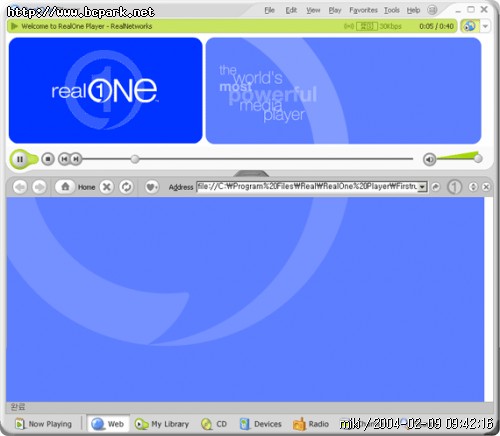The height and width of the screenshot is (436, 500).
Task: Open the Edit menu
Action: pos(291,10)
